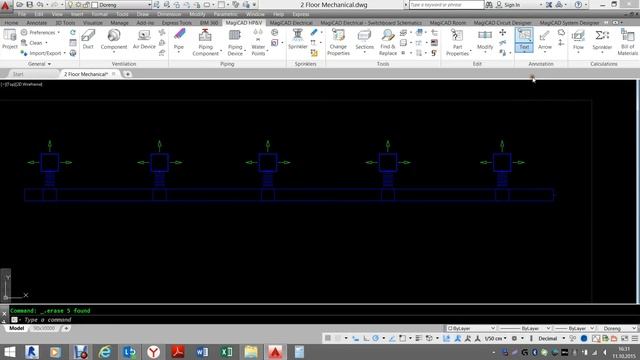Open the Project tool

10,39
